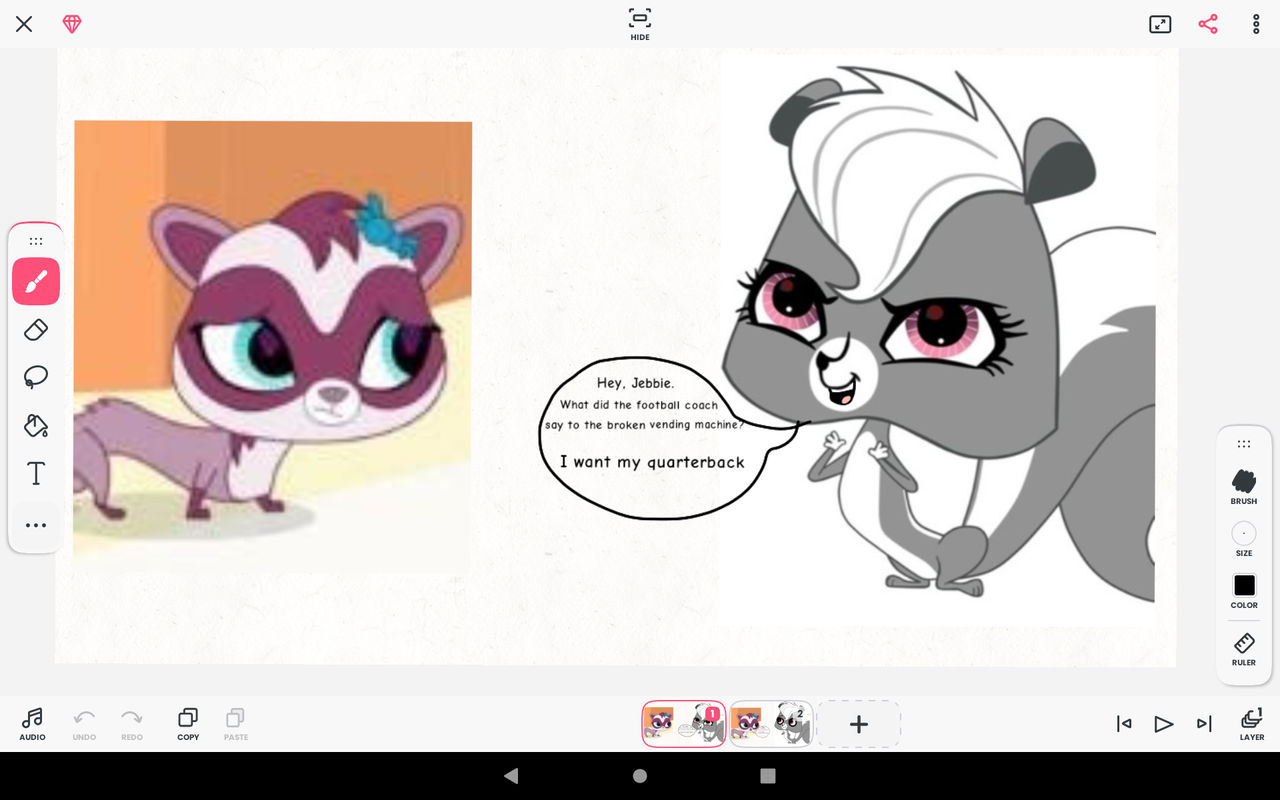Open the black COLOR swatch

coord(1244,591)
